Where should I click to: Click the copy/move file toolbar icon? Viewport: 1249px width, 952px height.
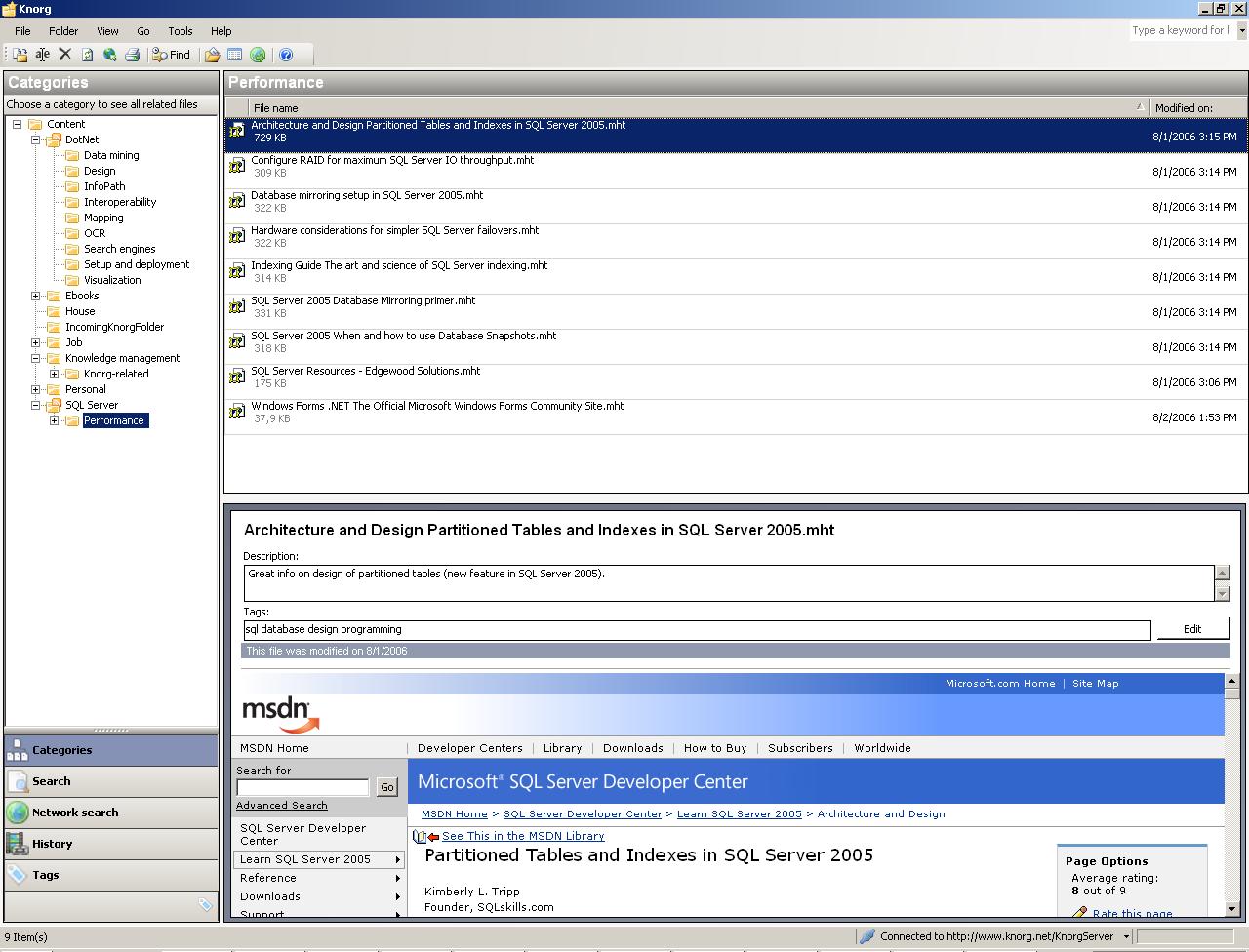coord(20,55)
